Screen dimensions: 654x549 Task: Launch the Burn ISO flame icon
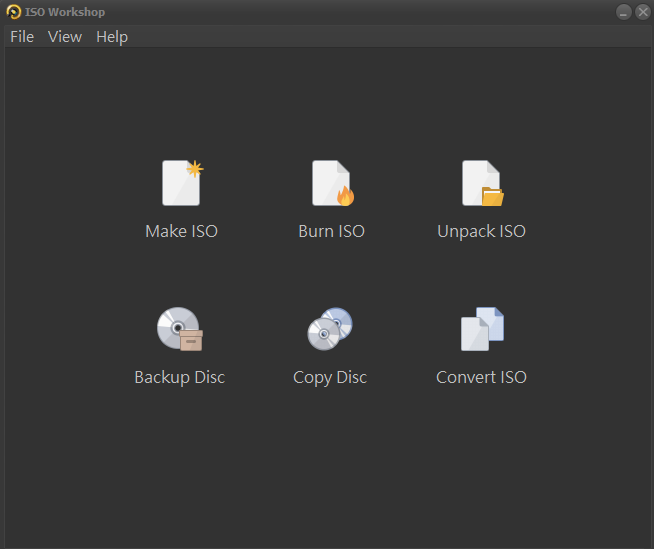332,183
